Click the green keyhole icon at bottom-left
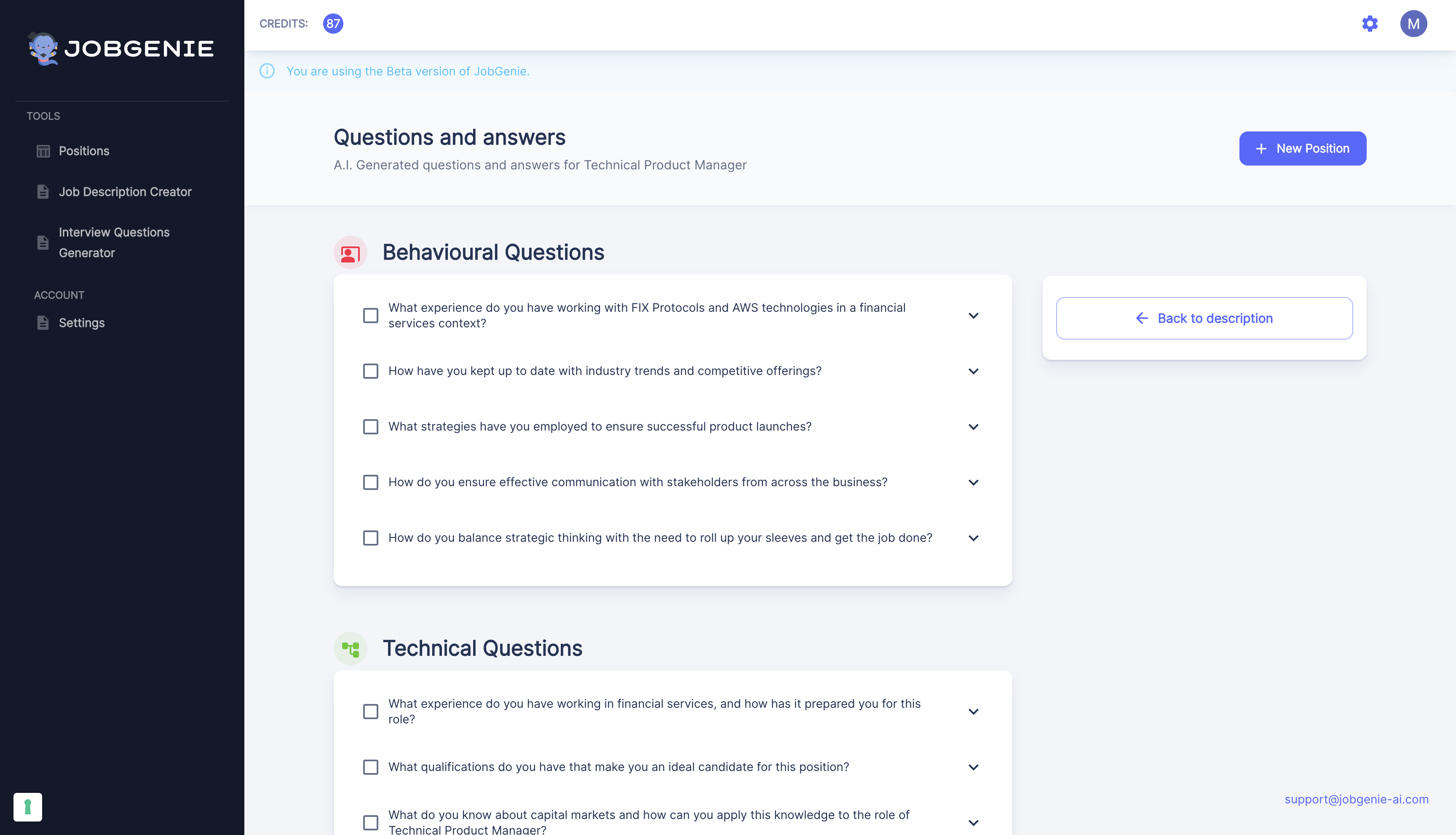This screenshot has height=835, width=1456. click(x=27, y=807)
